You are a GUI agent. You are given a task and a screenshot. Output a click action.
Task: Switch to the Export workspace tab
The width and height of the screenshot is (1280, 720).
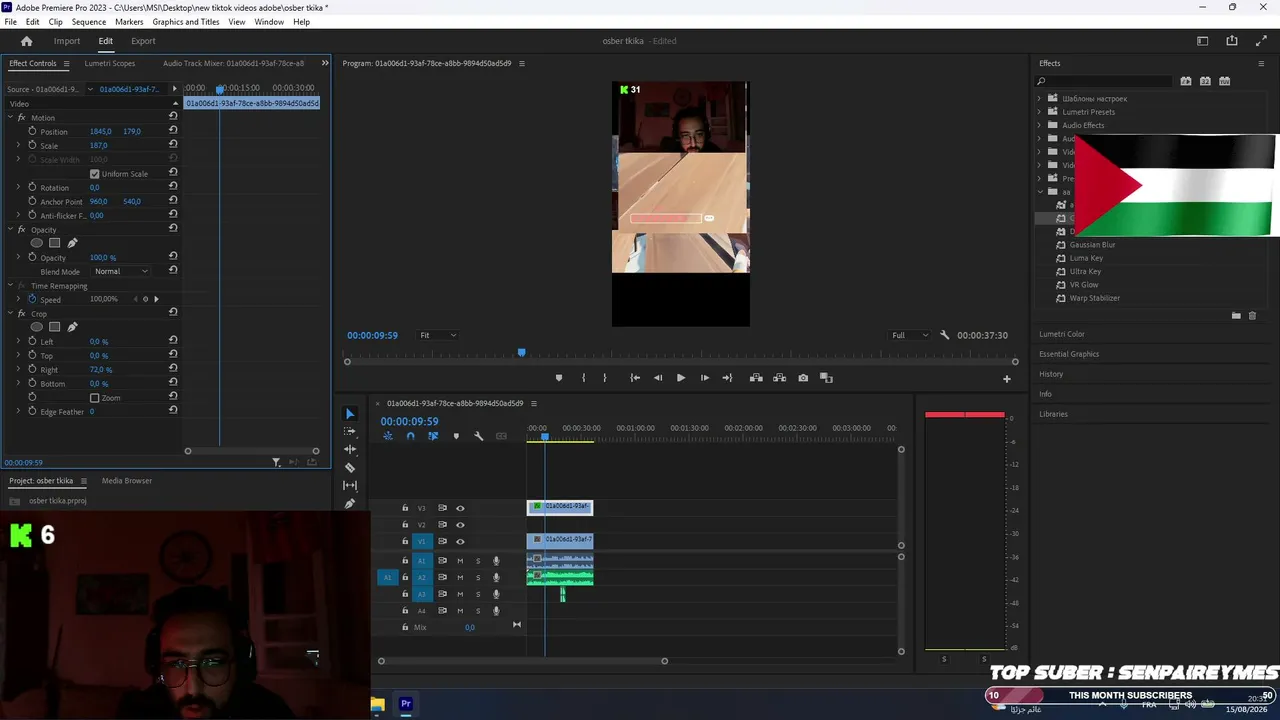point(143,41)
